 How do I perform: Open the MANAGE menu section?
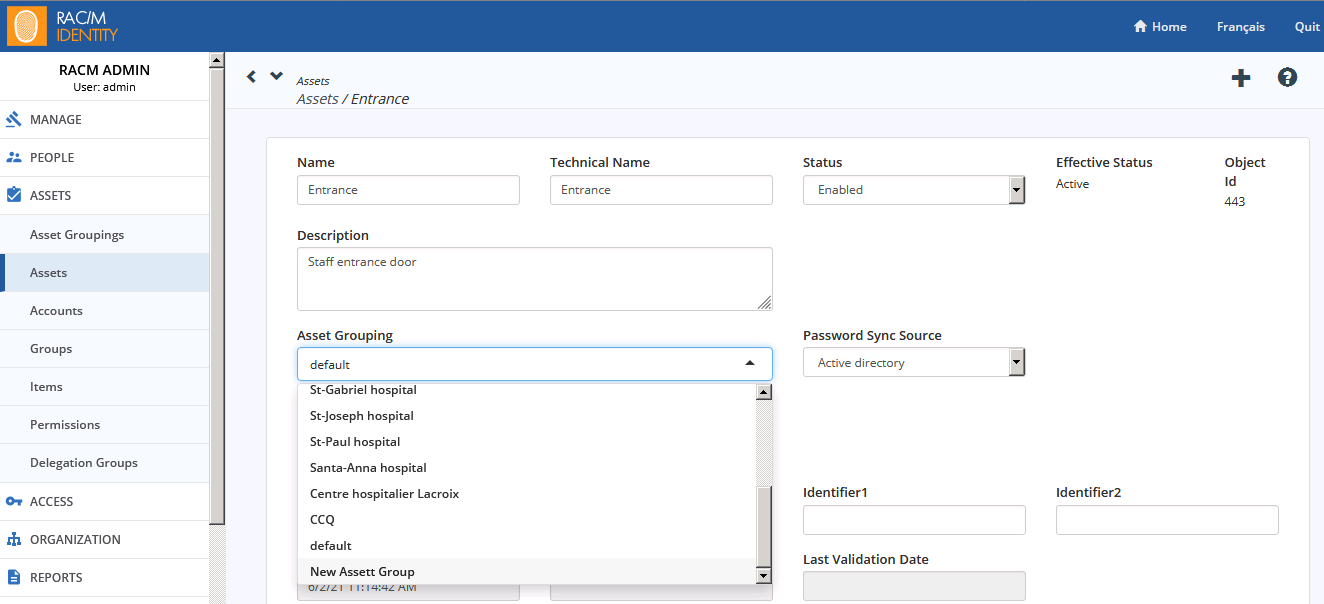click(x=105, y=119)
